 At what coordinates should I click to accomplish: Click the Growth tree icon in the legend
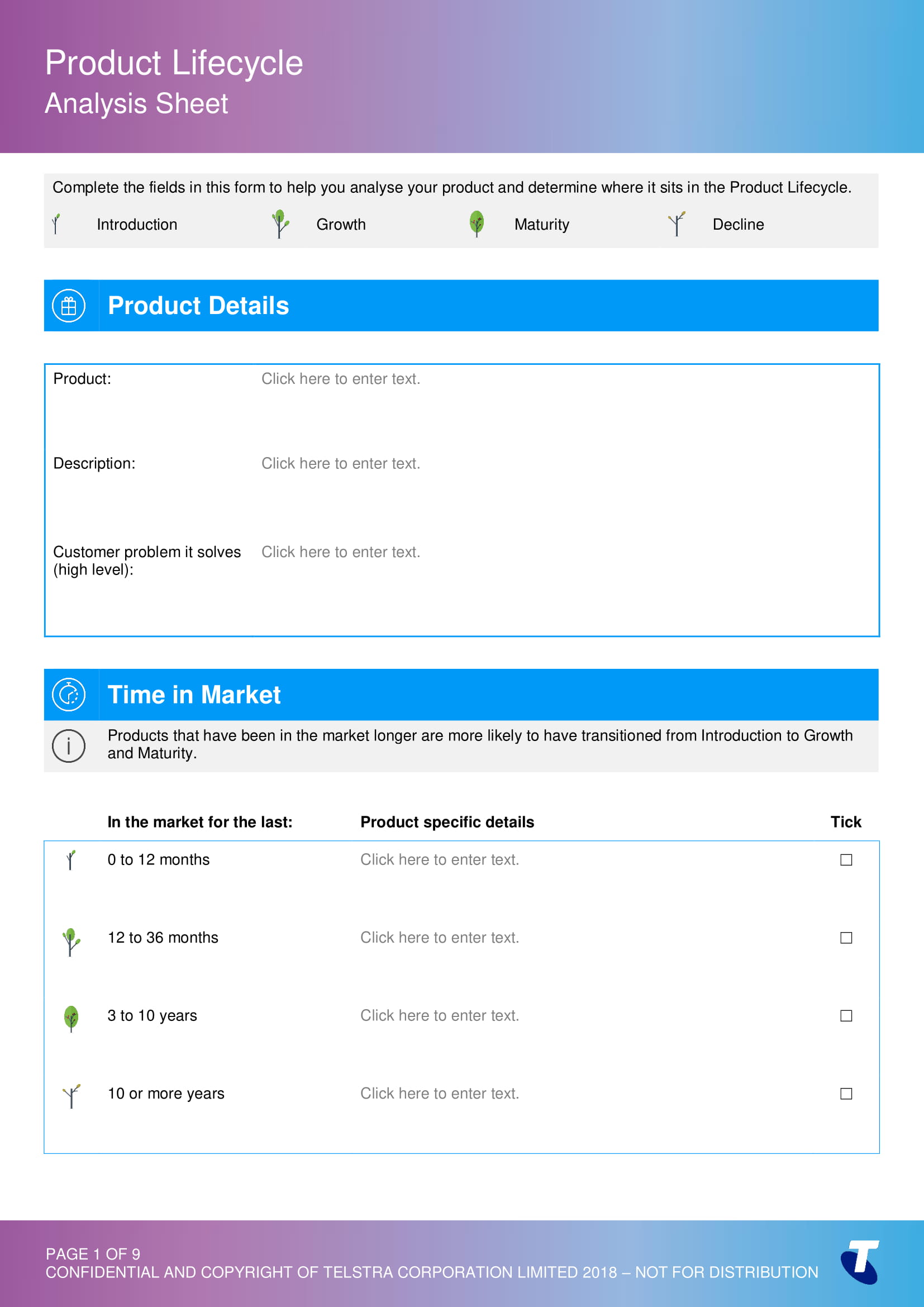(280, 224)
